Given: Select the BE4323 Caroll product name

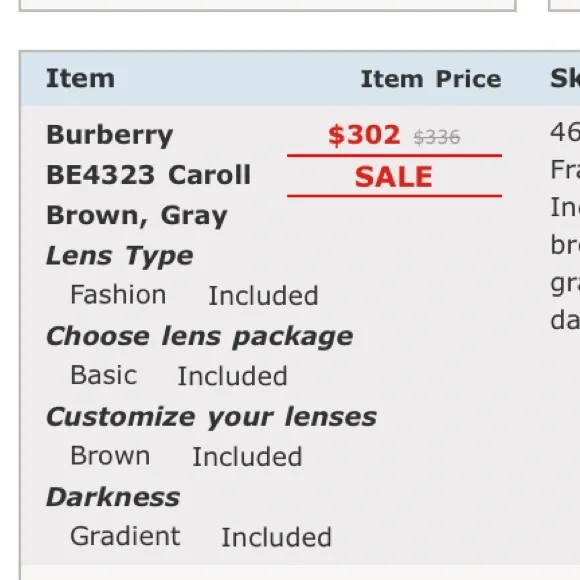Looking at the screenshot, I should click(149, 175).
